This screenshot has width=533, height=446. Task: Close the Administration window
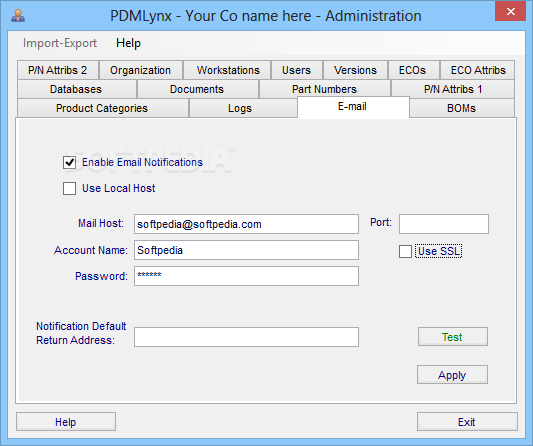(x=511, y=12)
